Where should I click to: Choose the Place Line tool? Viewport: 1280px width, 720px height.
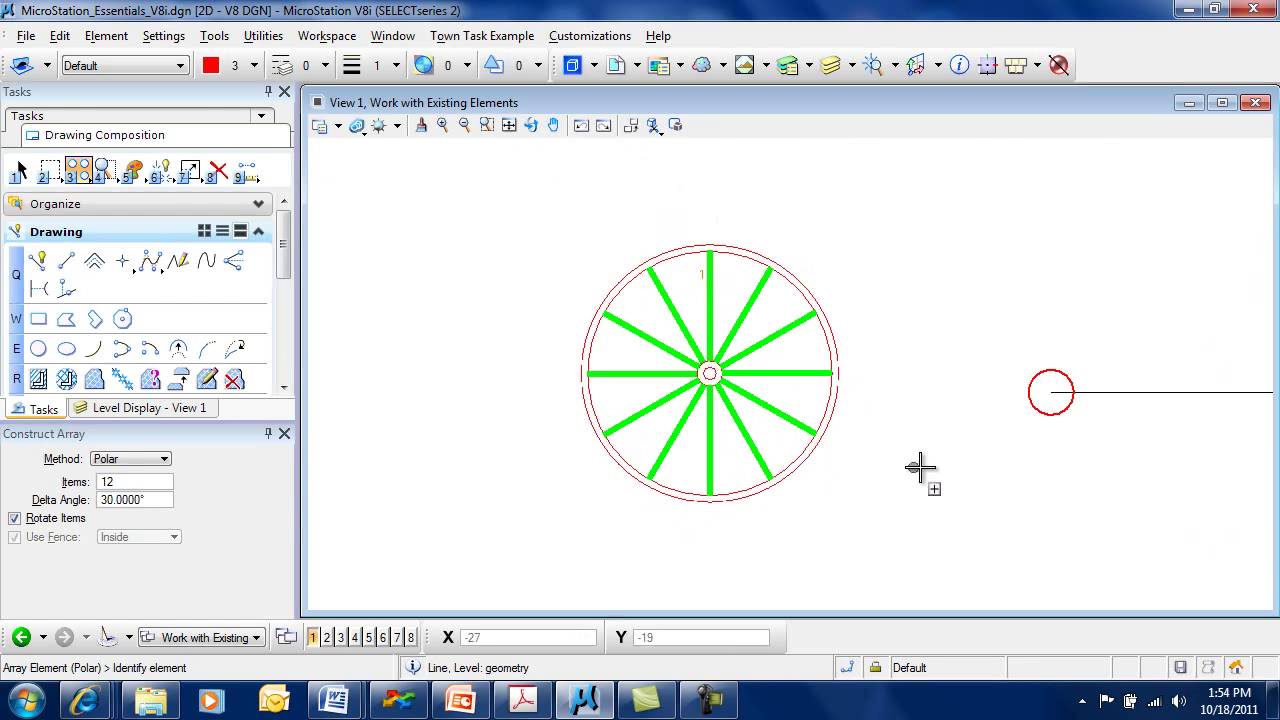coord(66,261)
